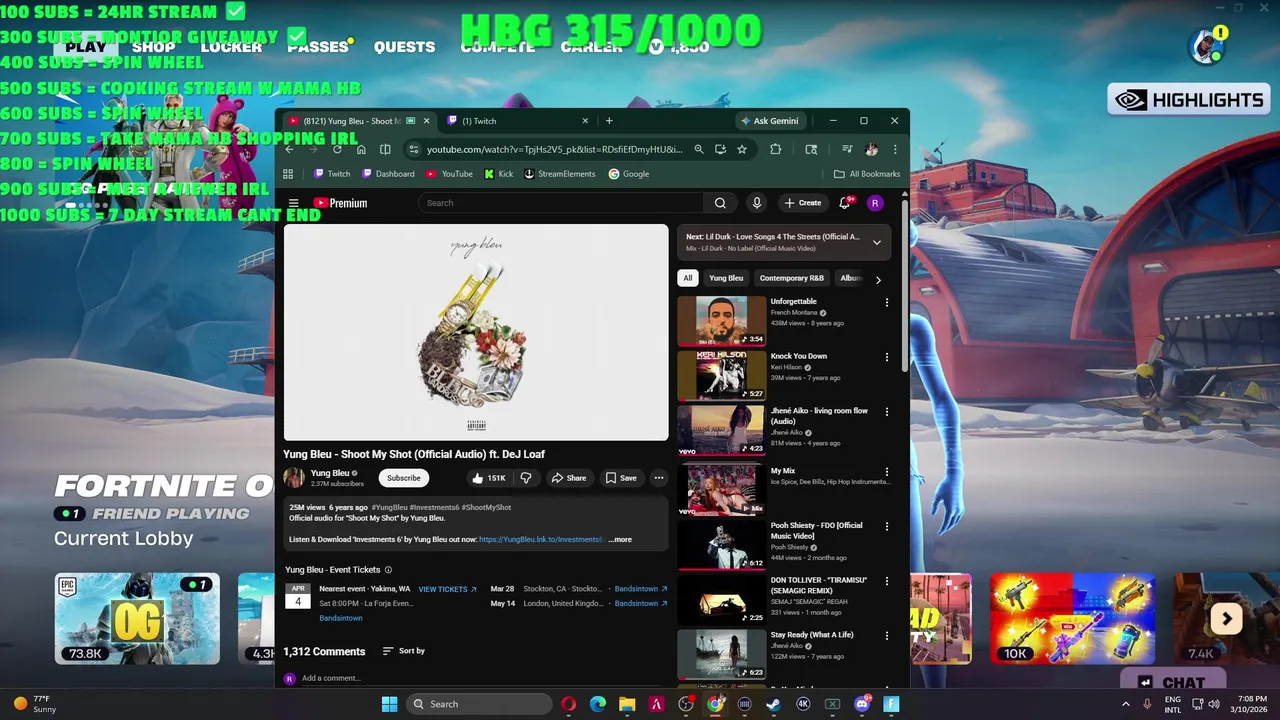Screen dimensions: 1280x720
Task: Advance Fortnite game carousel with right arrow
Action: point(1227,619)
